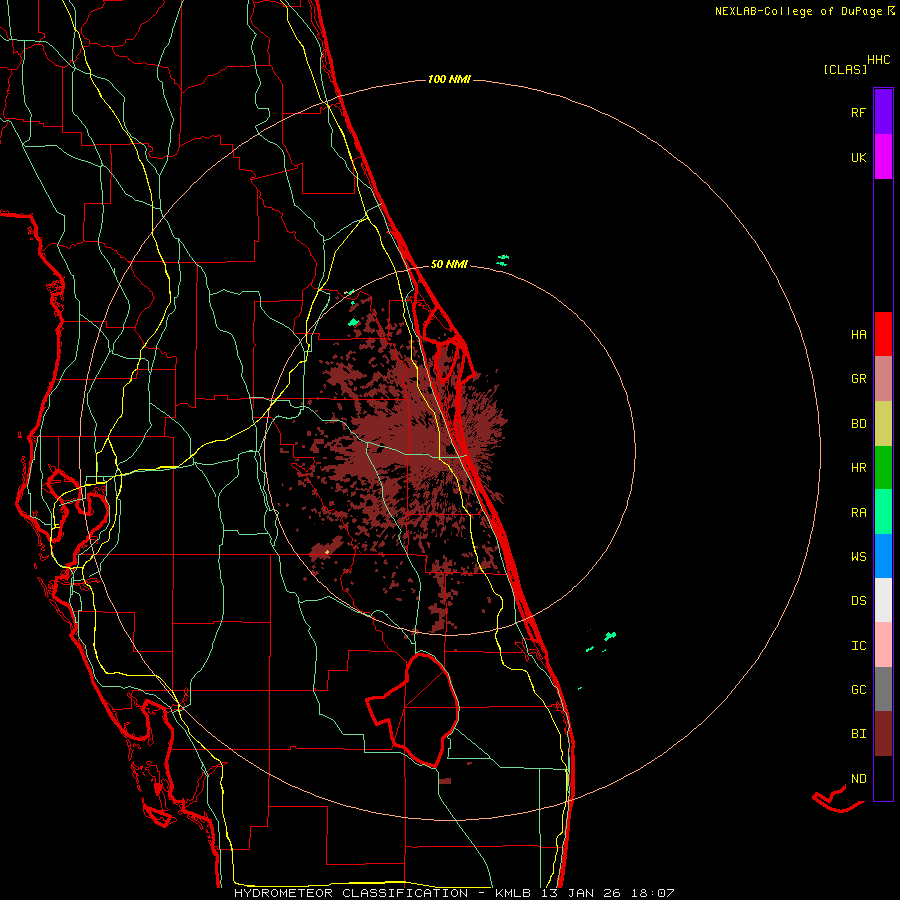Click the "HHC" product label
The image size is (900, 900).
[x=879, y=60]
